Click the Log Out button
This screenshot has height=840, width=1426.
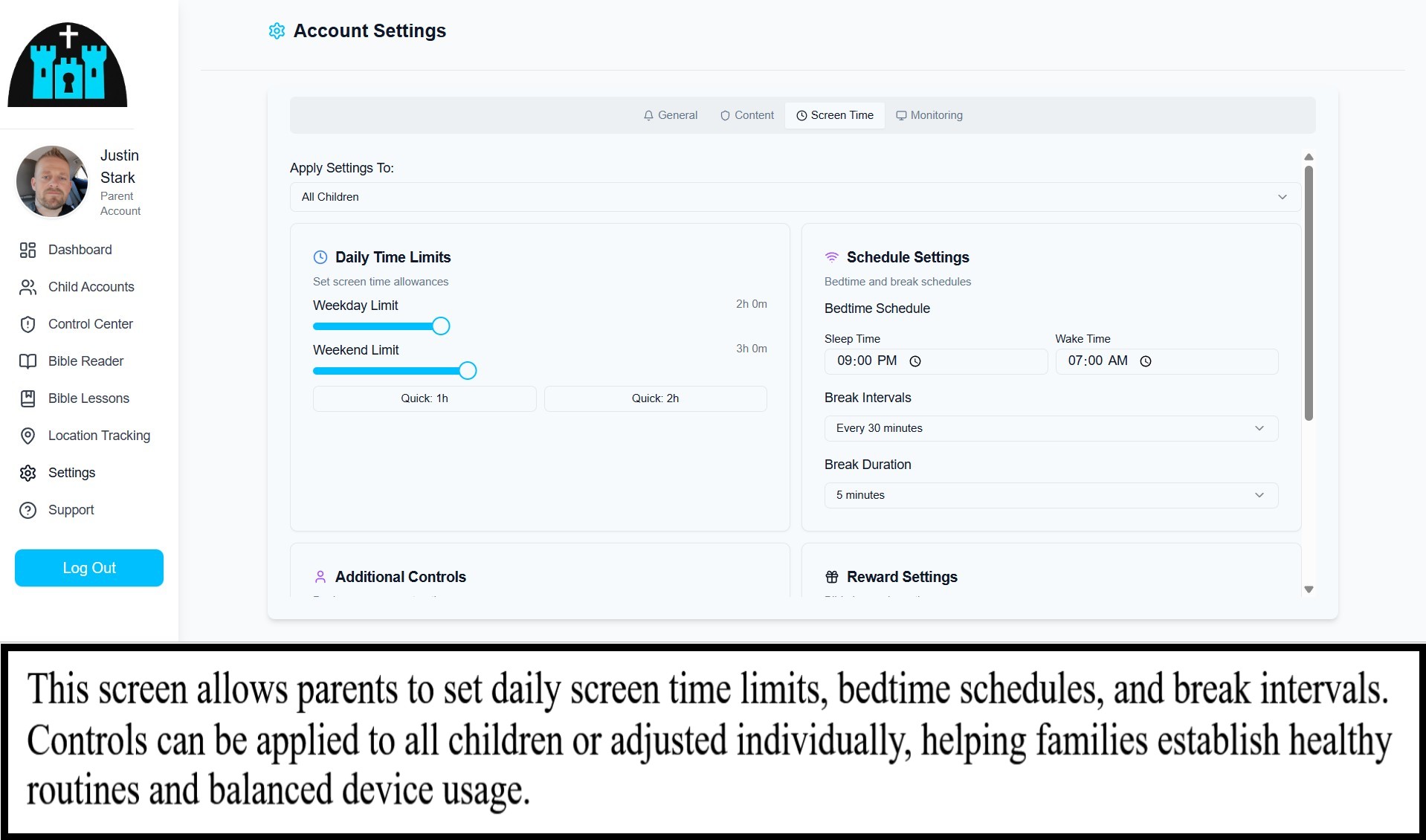(x=89, y=568)
